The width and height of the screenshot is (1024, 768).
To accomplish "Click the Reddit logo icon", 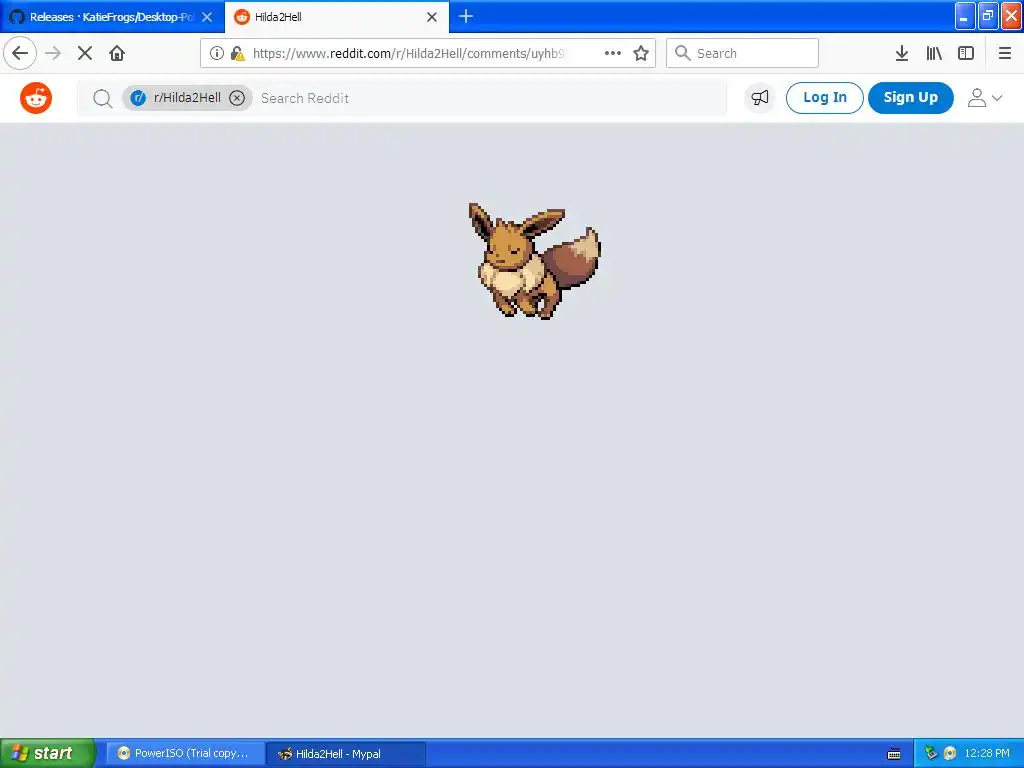I will (36, 98).
